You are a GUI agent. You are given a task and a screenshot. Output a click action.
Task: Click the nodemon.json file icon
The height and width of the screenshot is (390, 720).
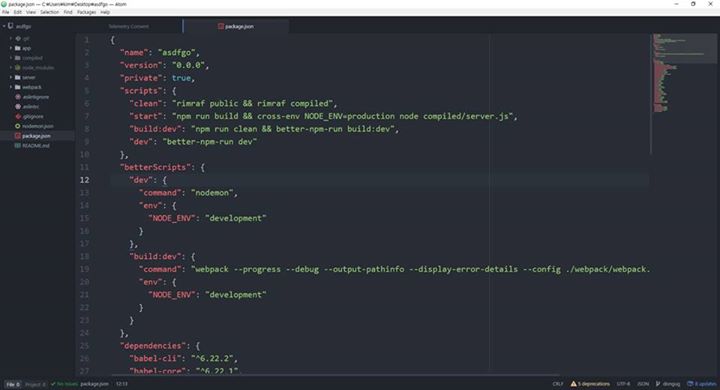[18, 126]
